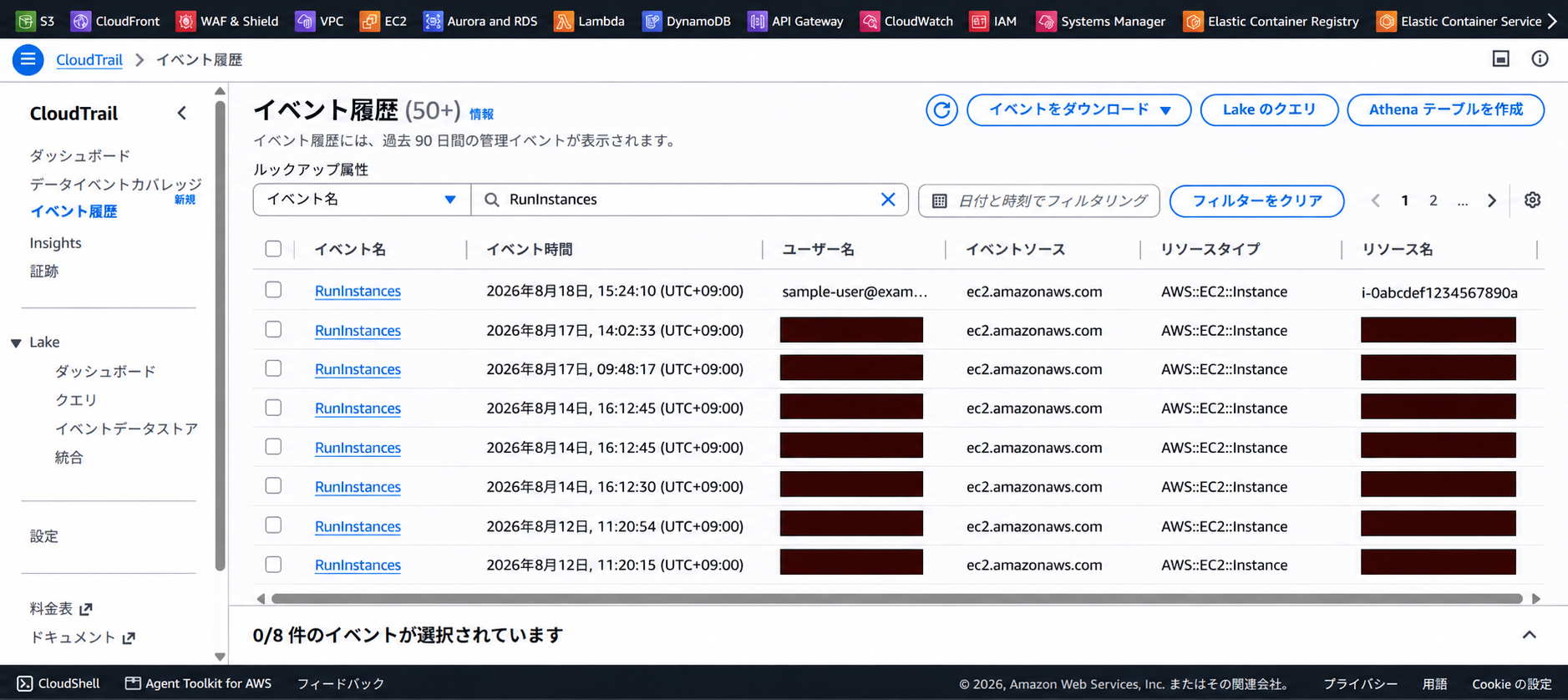
Task: Open CloudFront shortcut icon
Action: point(81,21)
